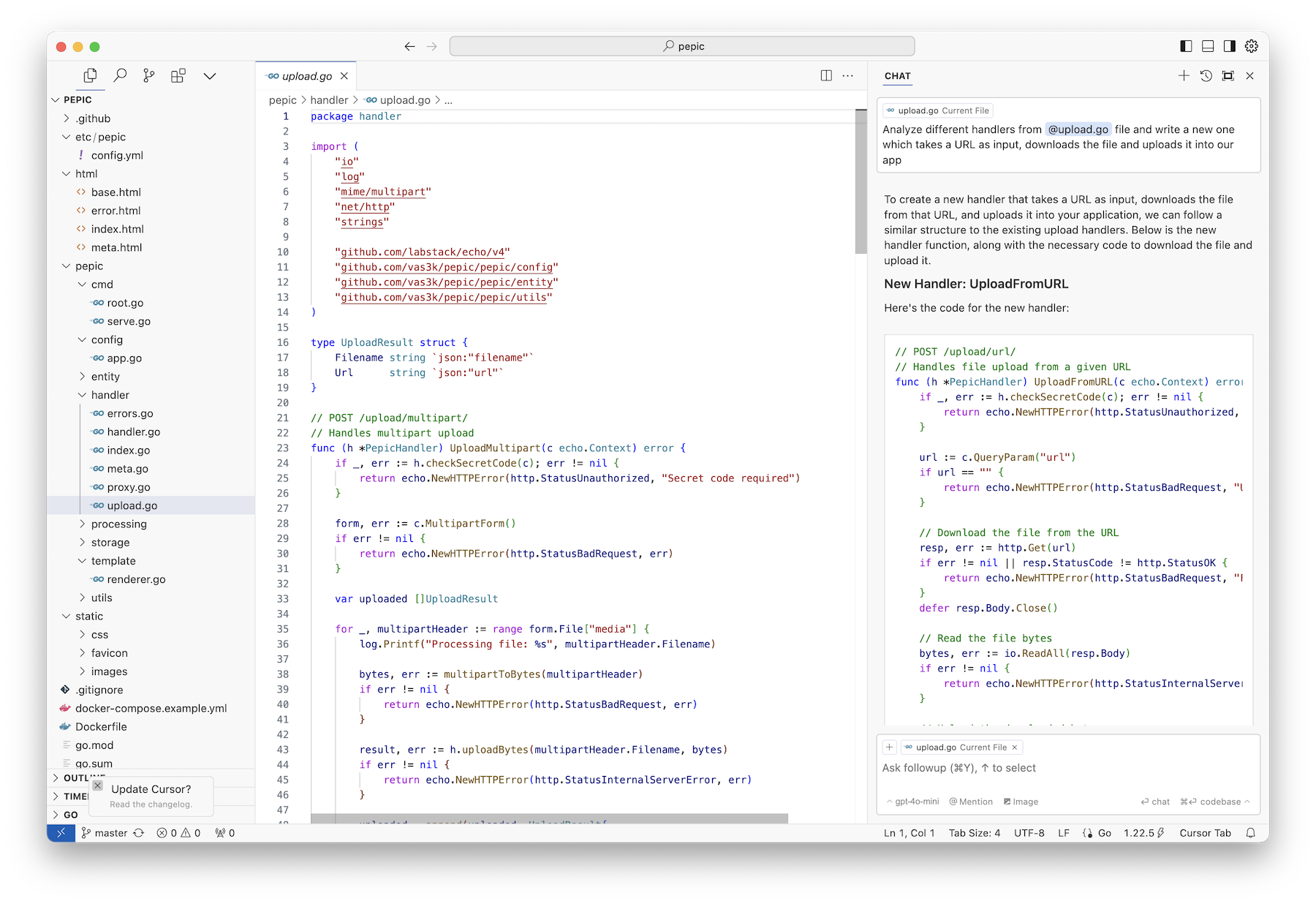1316x904 pixels.
Task: Click the Go language mode indicator
Action: tap(1104, 832)
